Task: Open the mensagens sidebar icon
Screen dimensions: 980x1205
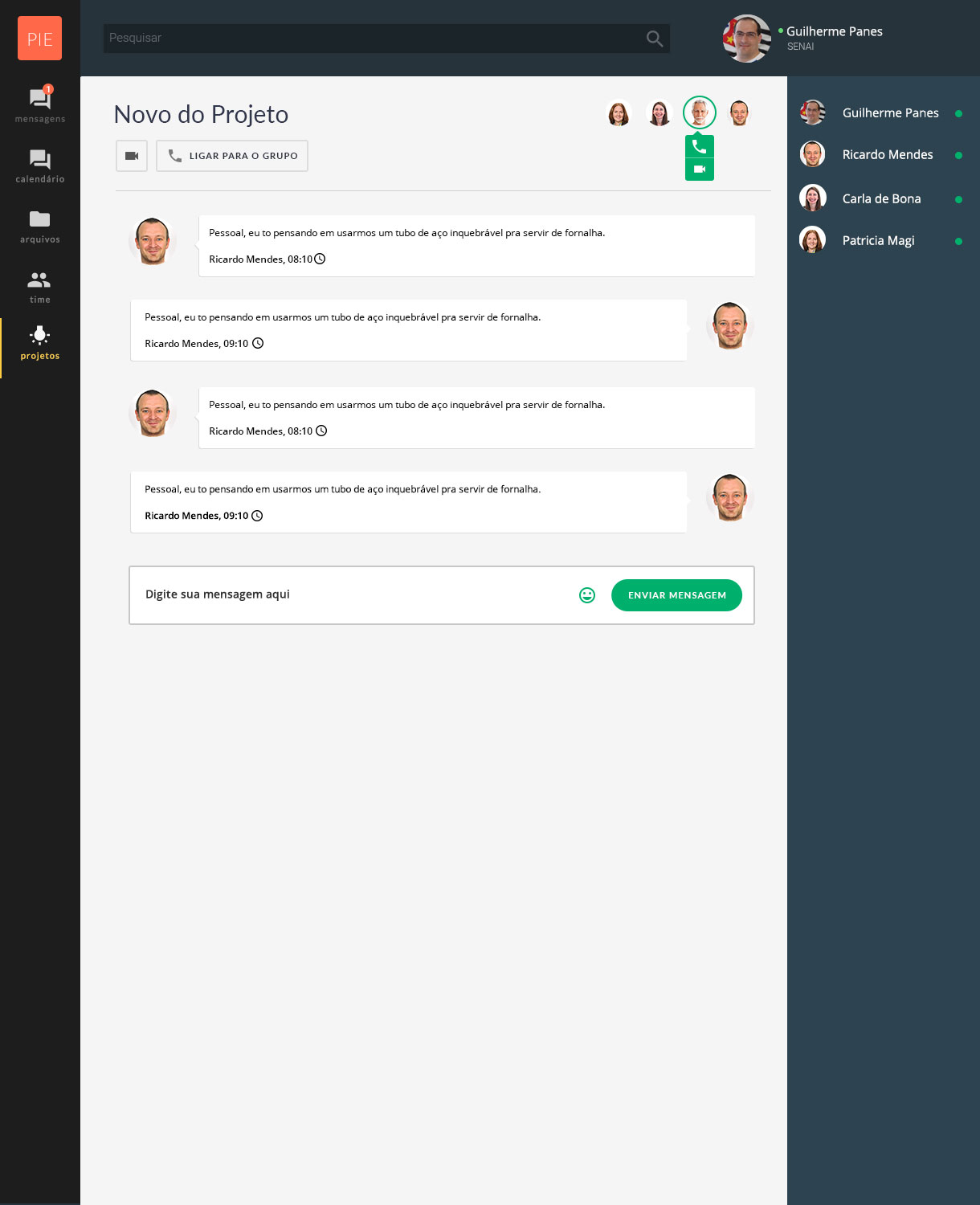Action: [x=39, y=99]
